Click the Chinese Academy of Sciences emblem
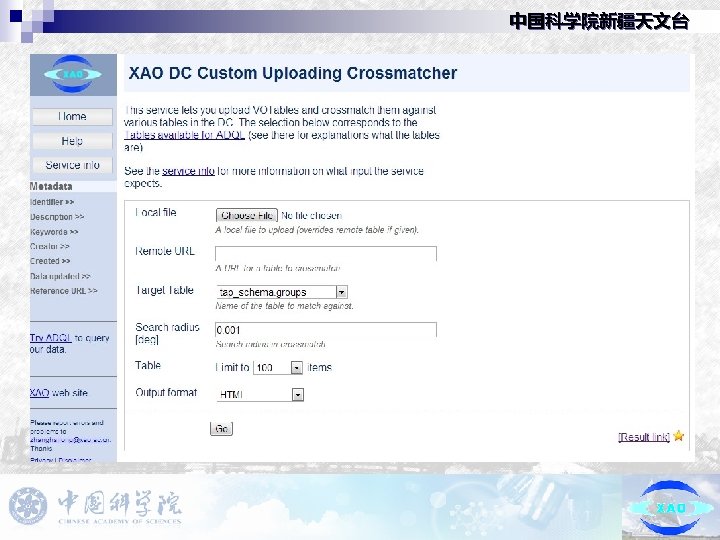 coord(28,506)
